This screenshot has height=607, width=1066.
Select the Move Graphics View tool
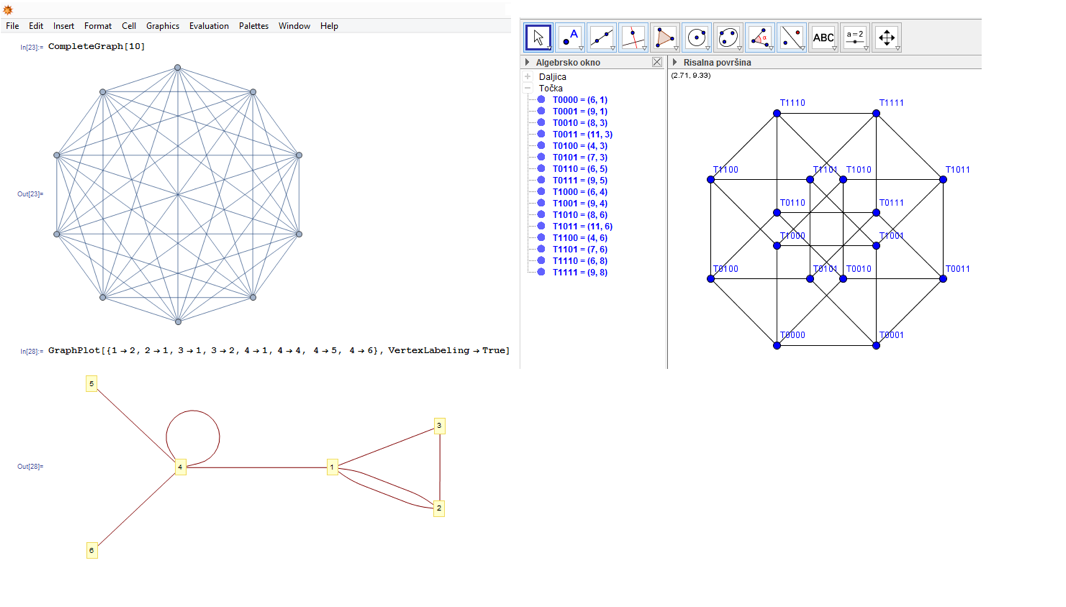coord(887,38)
